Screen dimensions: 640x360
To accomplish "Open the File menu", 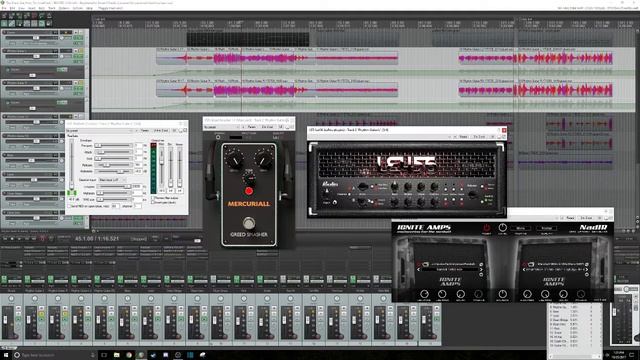I will click(4, 8).
